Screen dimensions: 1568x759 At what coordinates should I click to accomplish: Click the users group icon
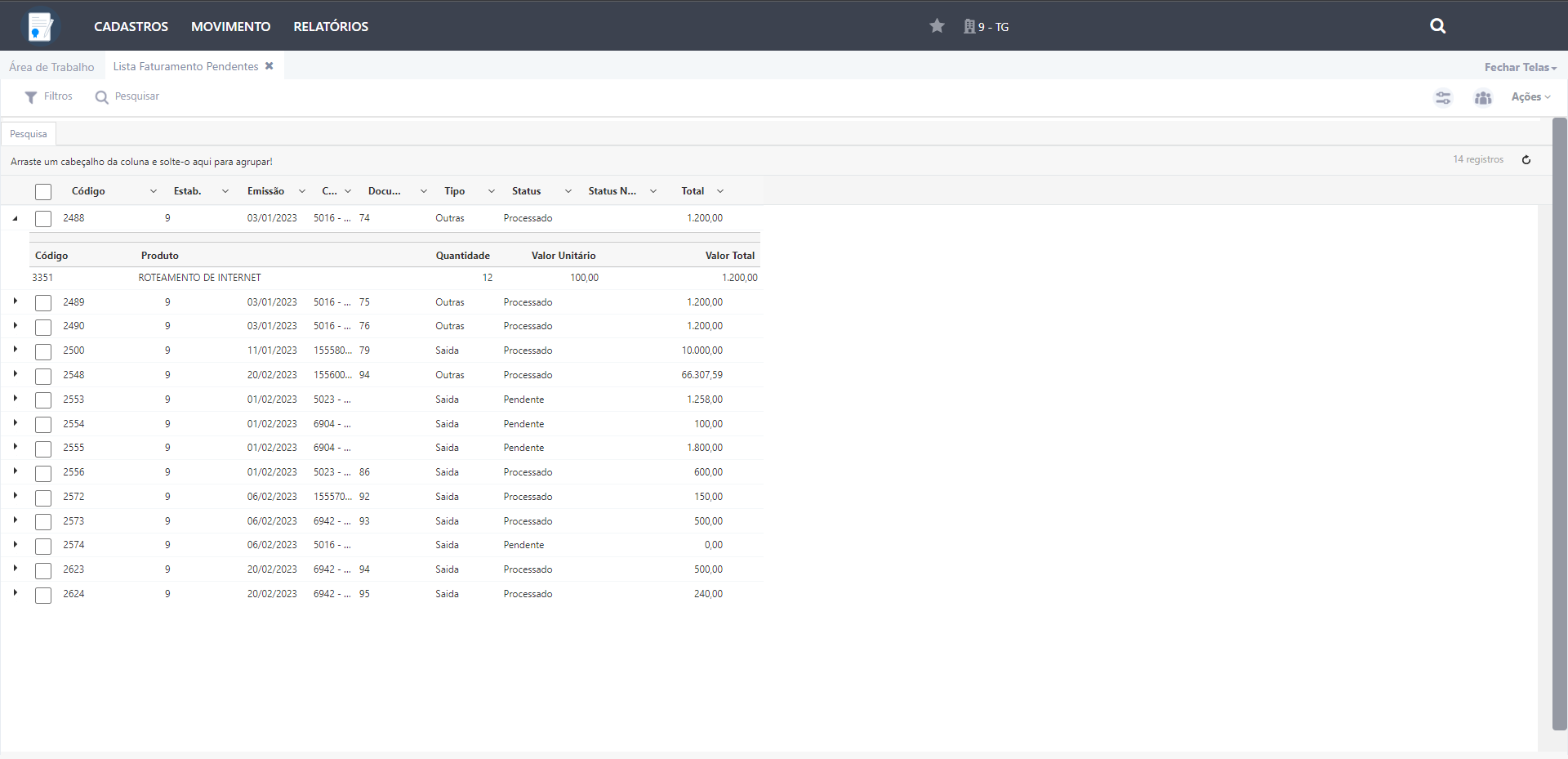coord(1483,97)
